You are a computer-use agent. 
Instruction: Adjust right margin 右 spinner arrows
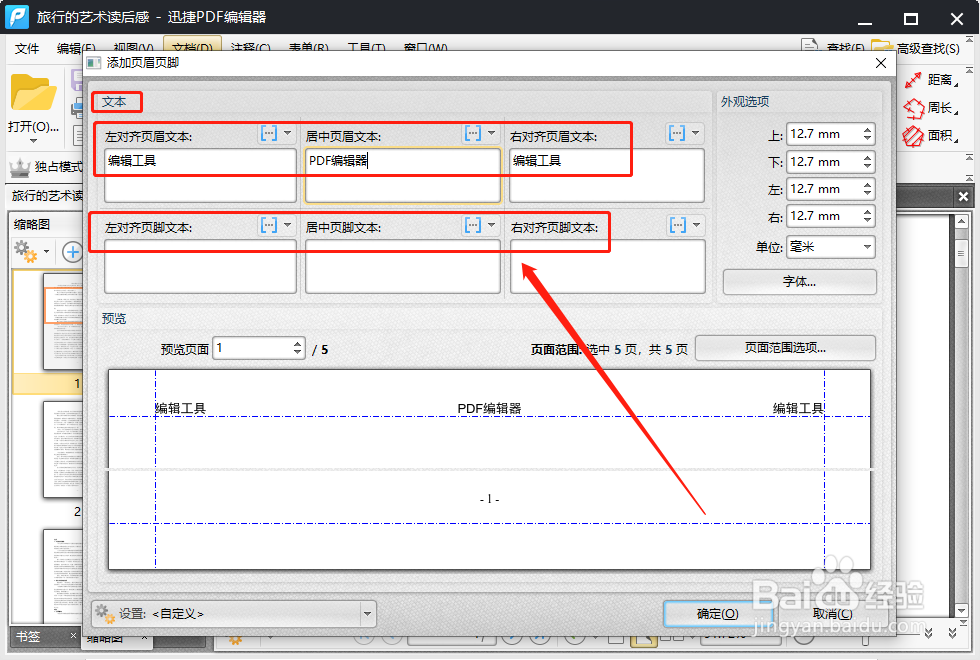868,216
